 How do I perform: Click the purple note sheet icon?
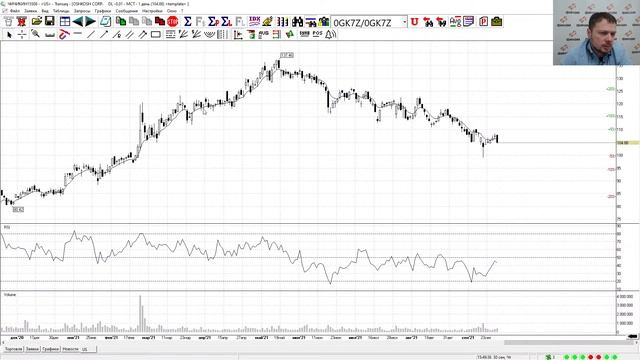(469, 22)
